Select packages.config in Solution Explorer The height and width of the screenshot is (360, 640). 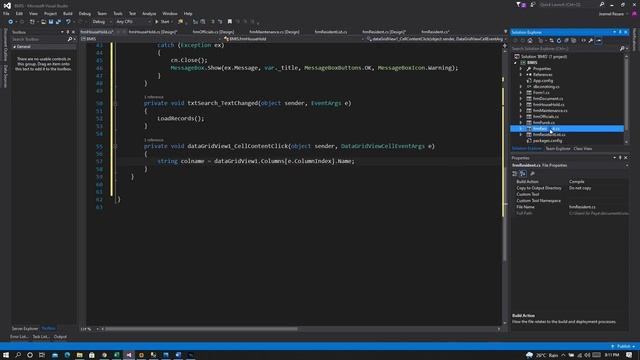pyautogui.click(x=547, y=141)
